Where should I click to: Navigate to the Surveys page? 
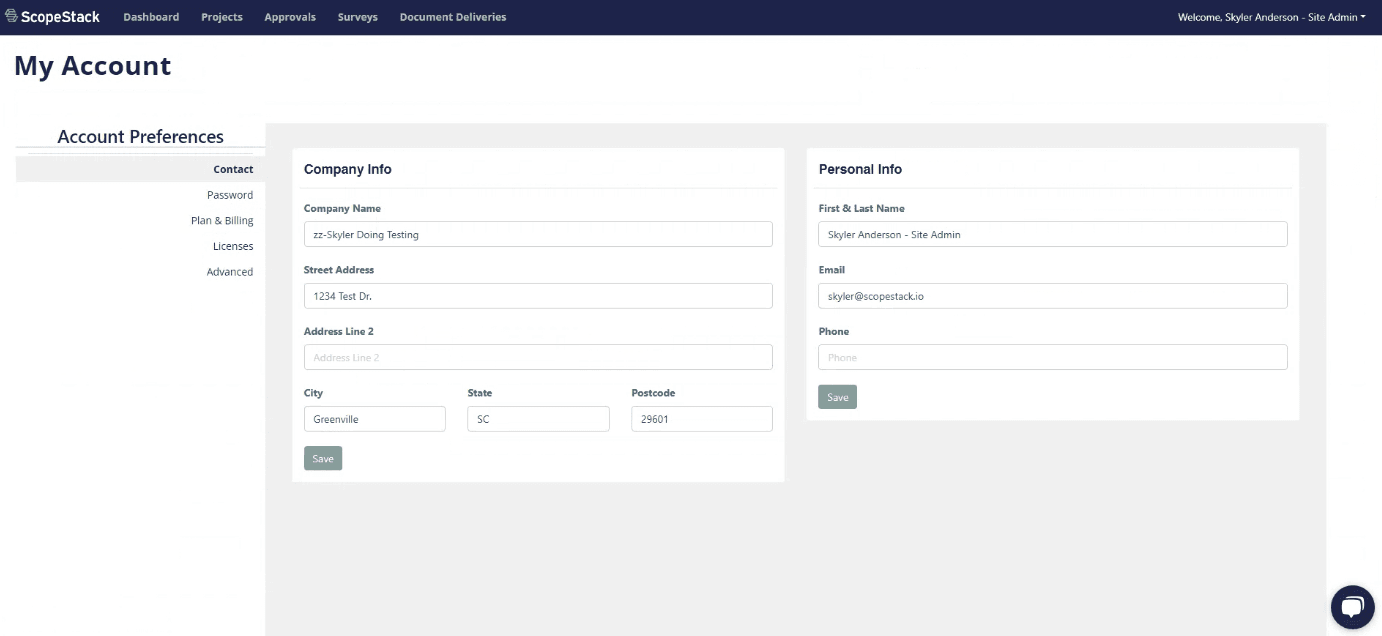pyautogui.click(x=358, y=17)
